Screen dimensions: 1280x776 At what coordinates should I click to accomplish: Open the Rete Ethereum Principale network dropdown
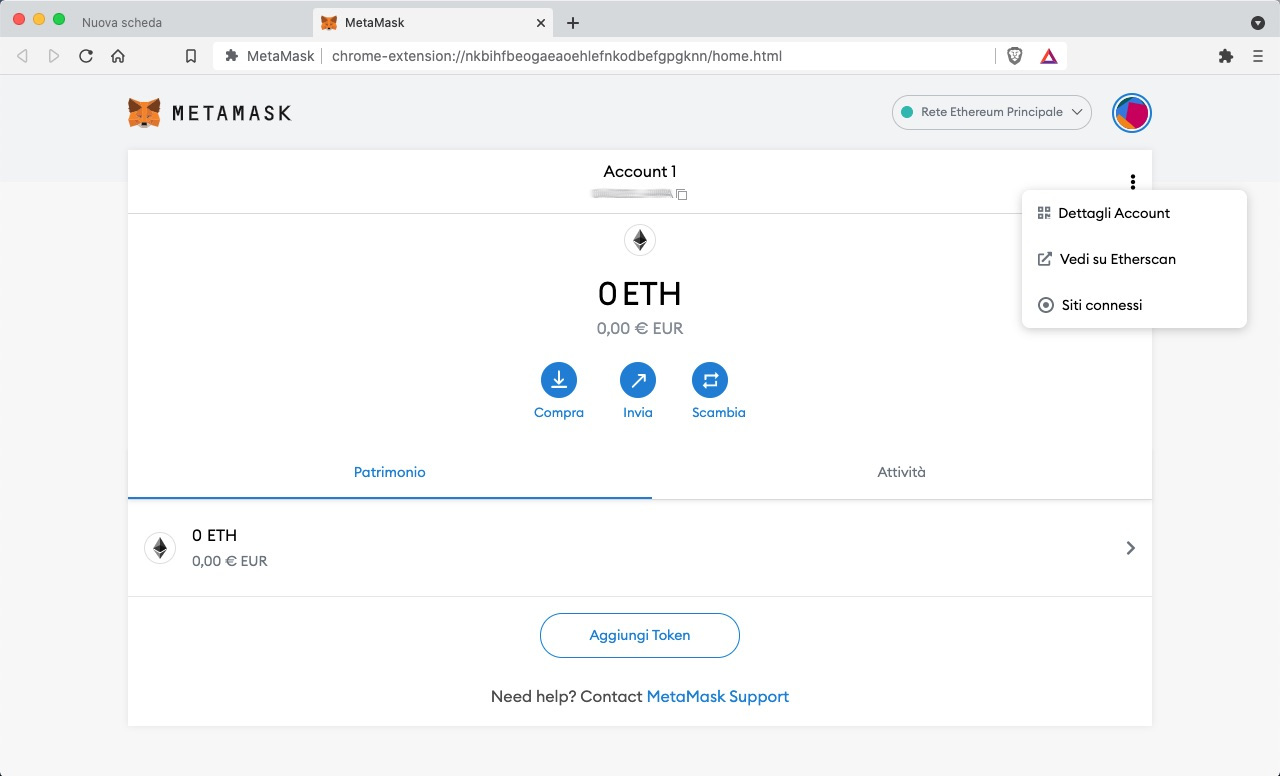(992, 113)
